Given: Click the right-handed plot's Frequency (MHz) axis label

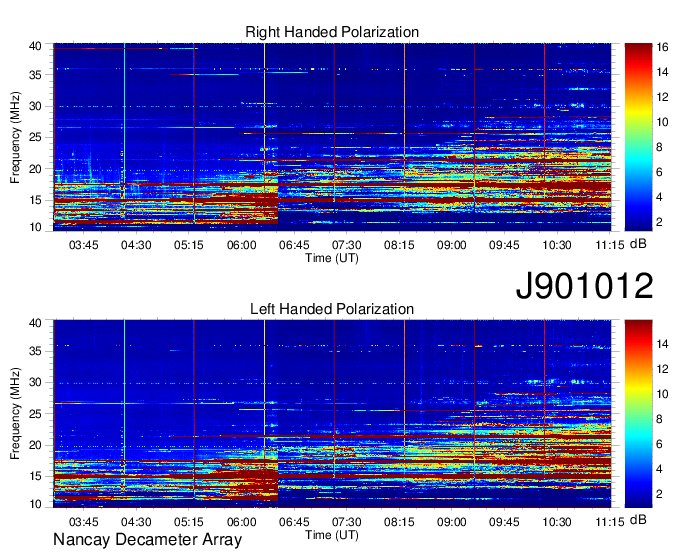Looking at the screenshot, I should pyautogui.click(x=15, y=137).
